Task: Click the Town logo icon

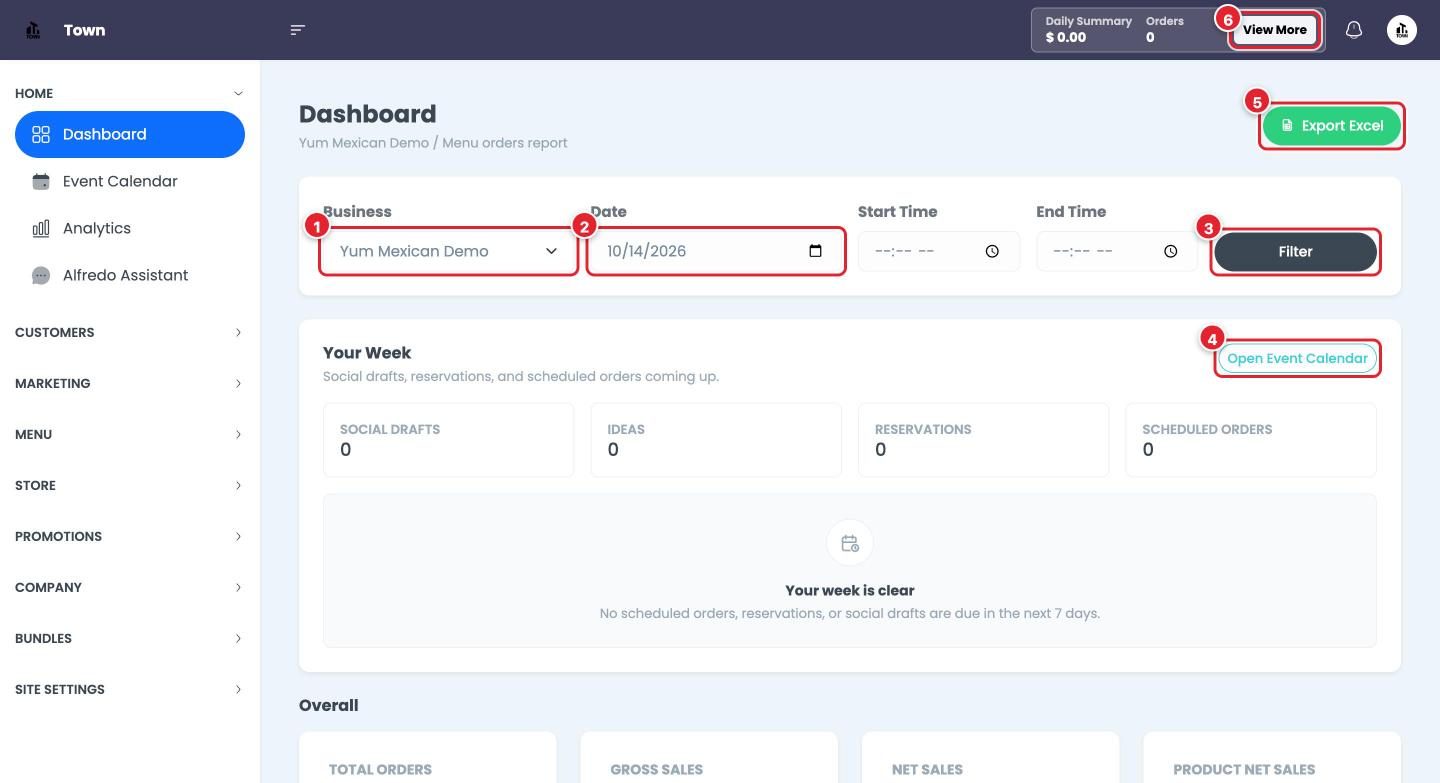Action: click(33, 30)
